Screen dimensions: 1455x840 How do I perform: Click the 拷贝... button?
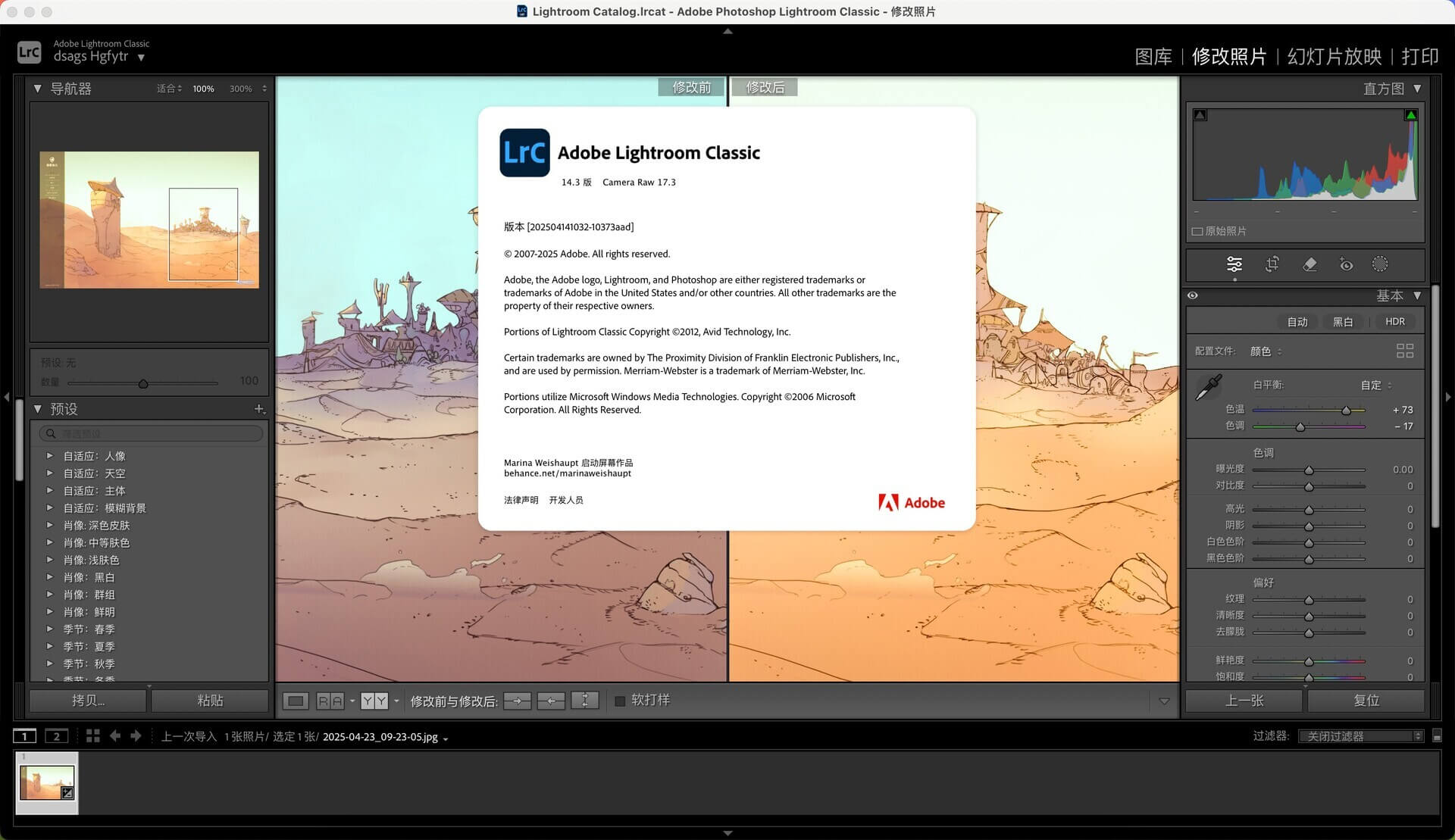[88, 701]
